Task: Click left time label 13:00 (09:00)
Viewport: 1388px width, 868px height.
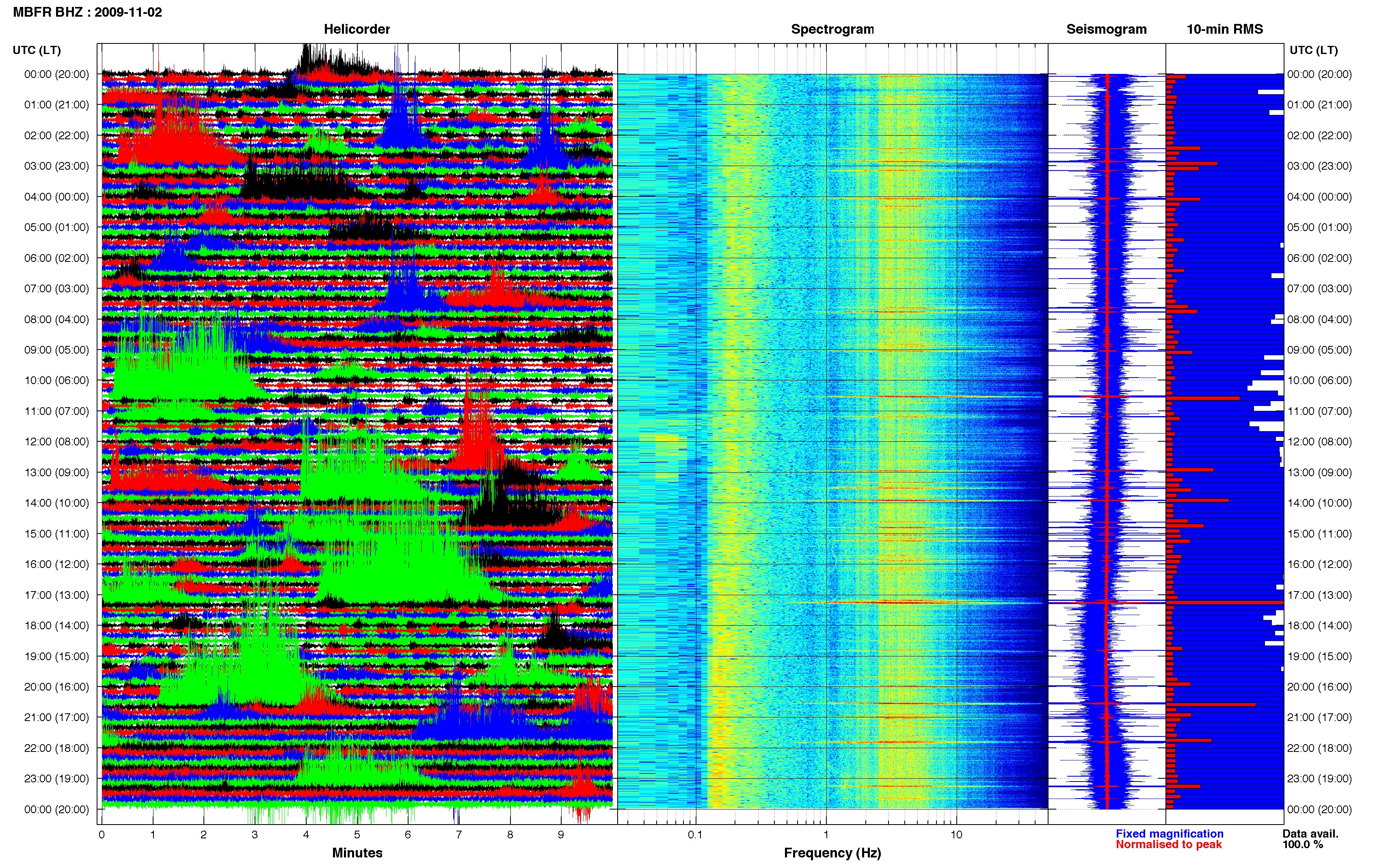Action: (x=56, y=473)
